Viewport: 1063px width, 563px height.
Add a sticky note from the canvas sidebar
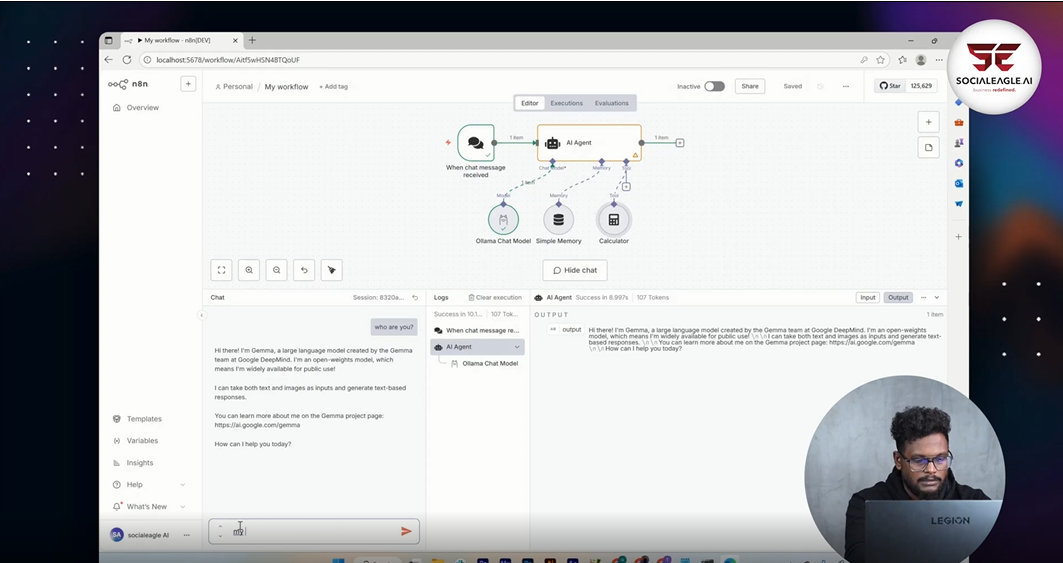(928, 147)
